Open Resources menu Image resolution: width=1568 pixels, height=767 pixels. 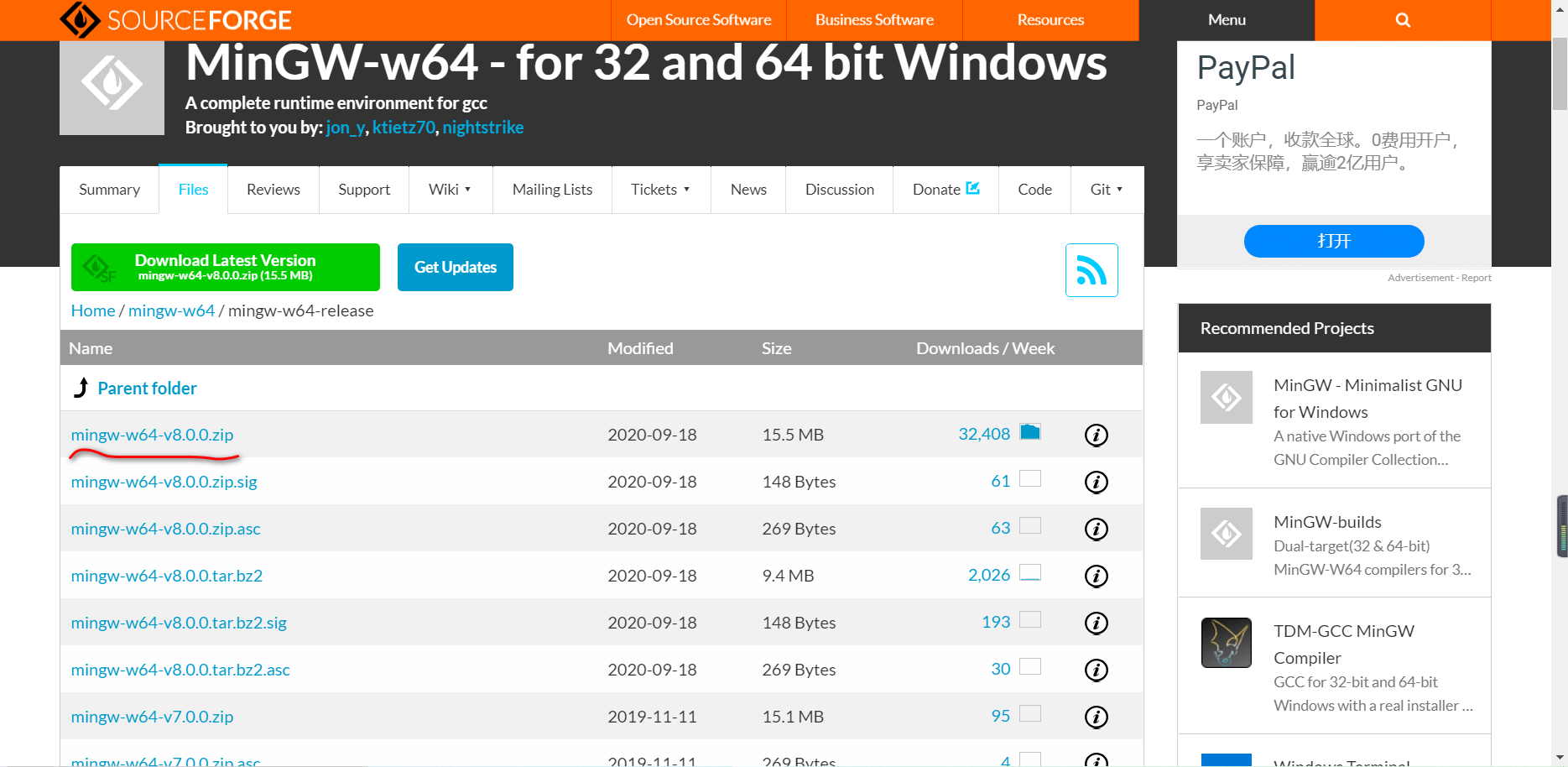pos(1050,20)
